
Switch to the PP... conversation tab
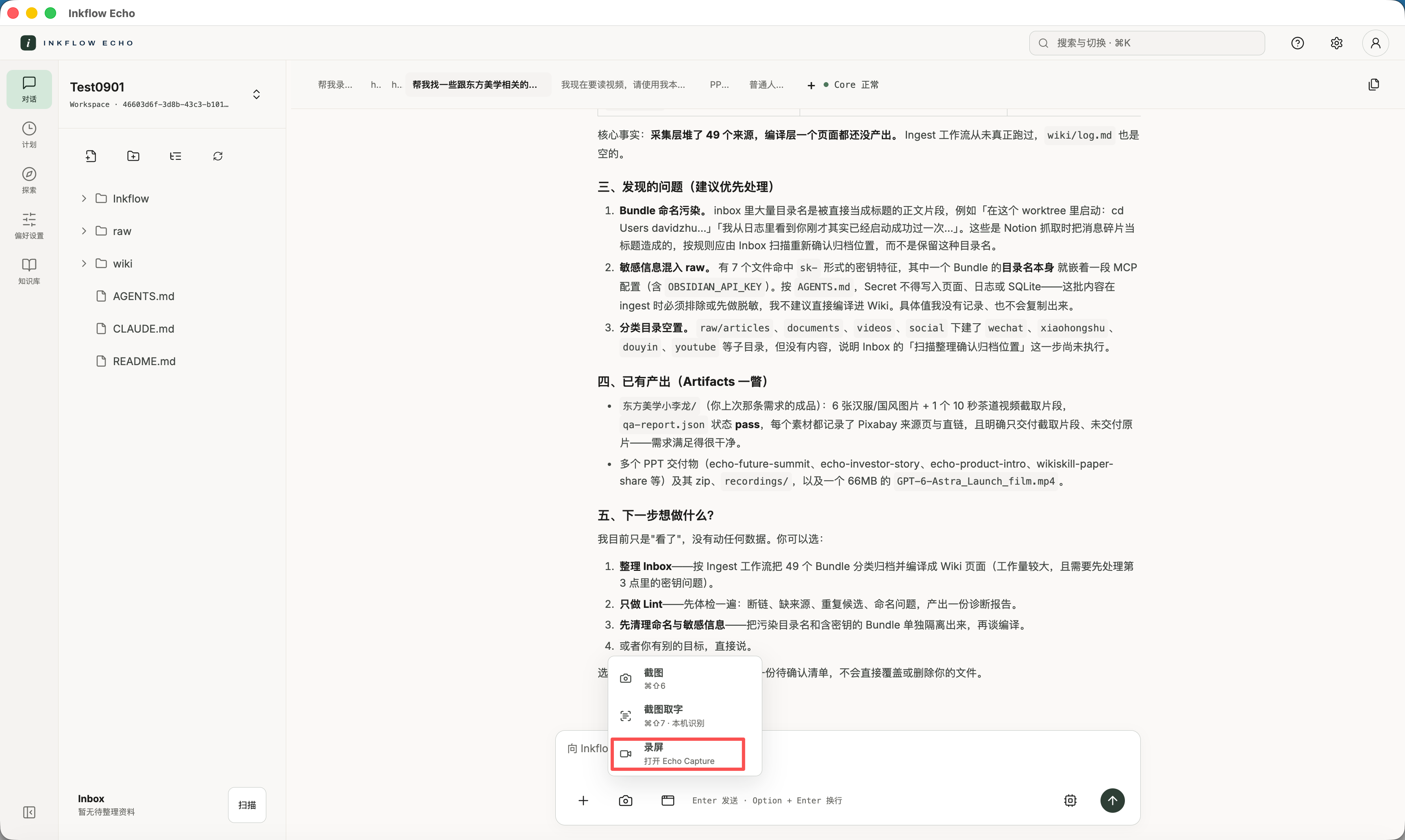[x=719, y=85]
